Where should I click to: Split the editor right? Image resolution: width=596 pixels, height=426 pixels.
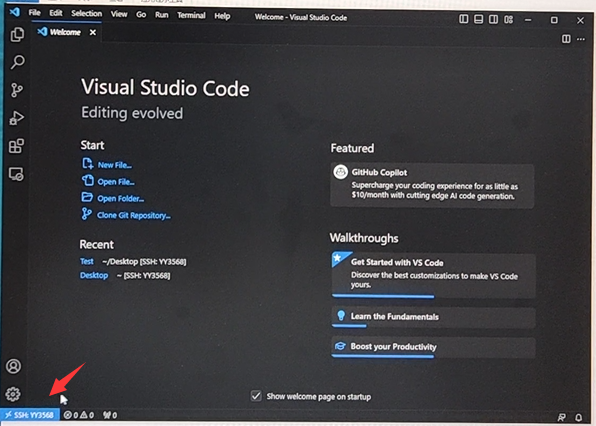coord(566,39)
